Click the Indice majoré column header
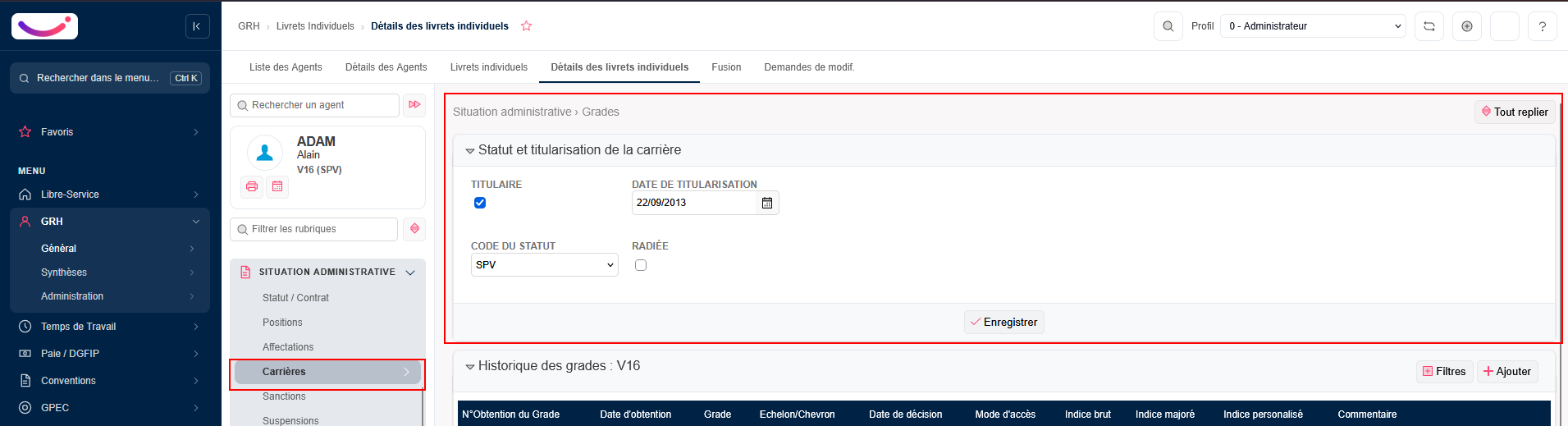This screenshot has height=426, width=1568. [1165, 415]
